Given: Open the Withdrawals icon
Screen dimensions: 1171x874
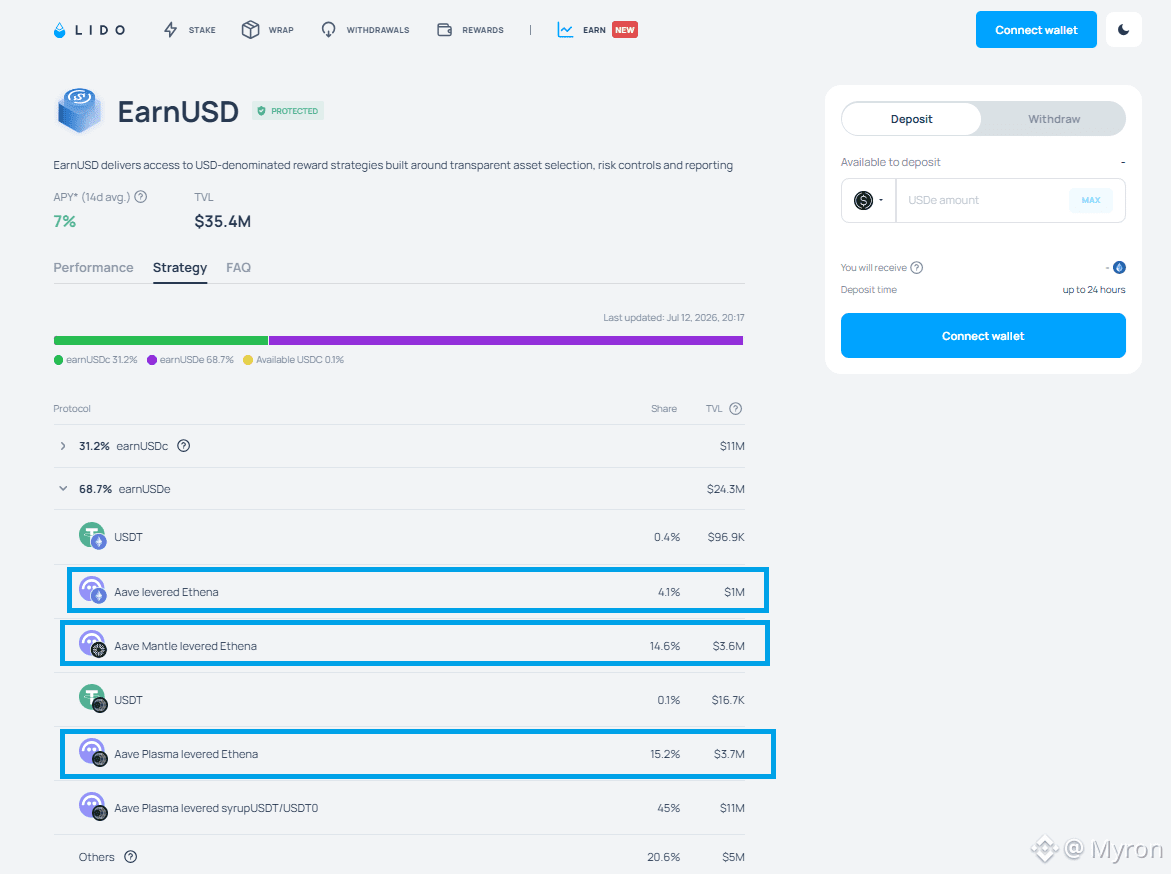Looking at the screenshot, I should (x=328, y=30).
